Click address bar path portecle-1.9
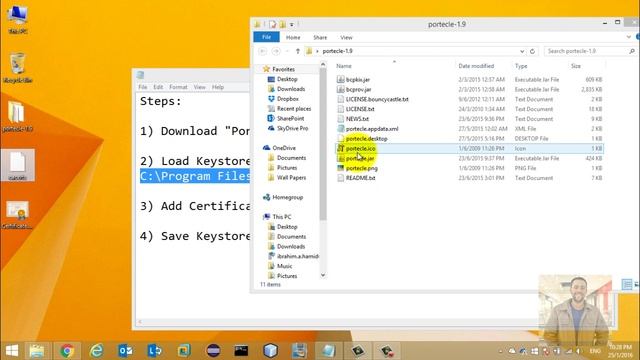The width and height of the screenshot is (640, 360). 337,51
